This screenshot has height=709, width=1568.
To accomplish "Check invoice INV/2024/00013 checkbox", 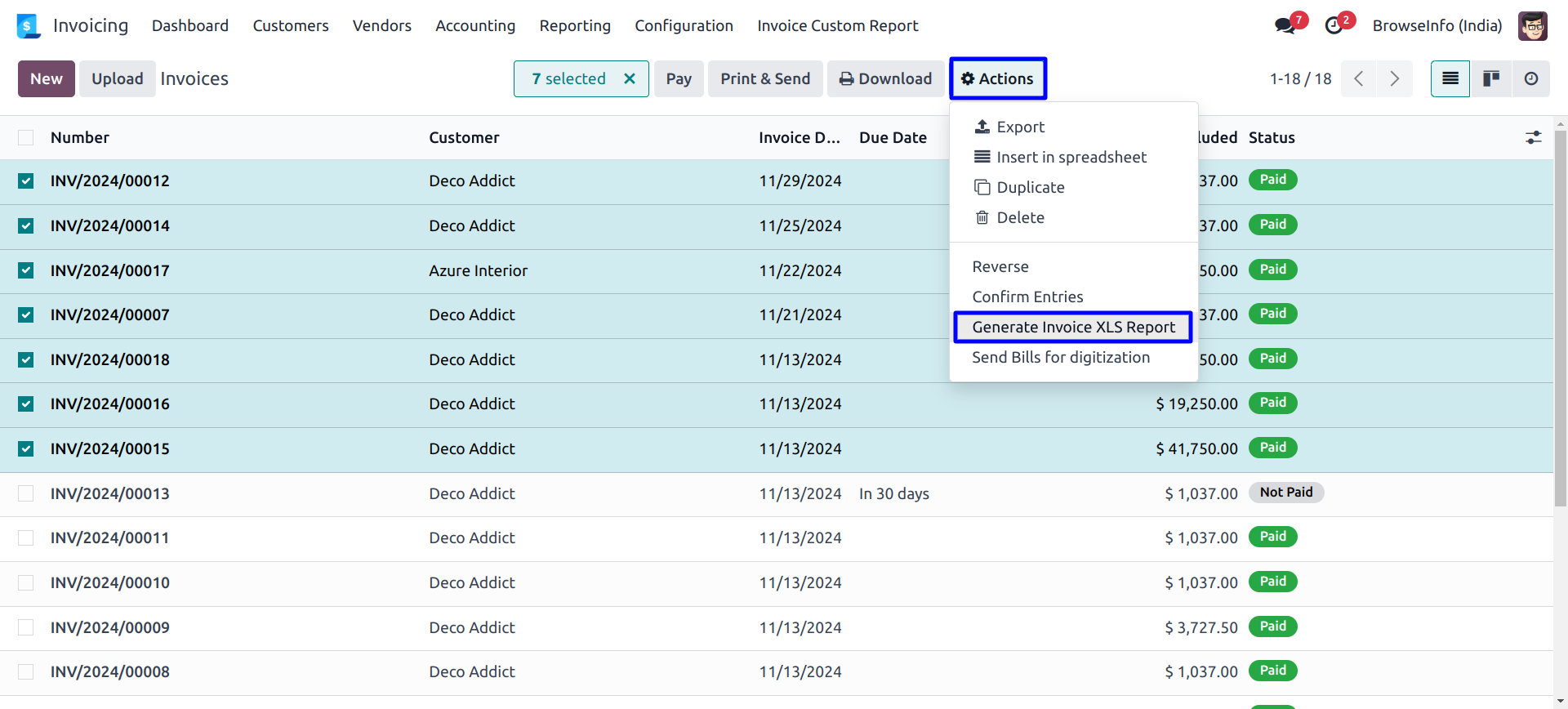I will tap(26, 493).
